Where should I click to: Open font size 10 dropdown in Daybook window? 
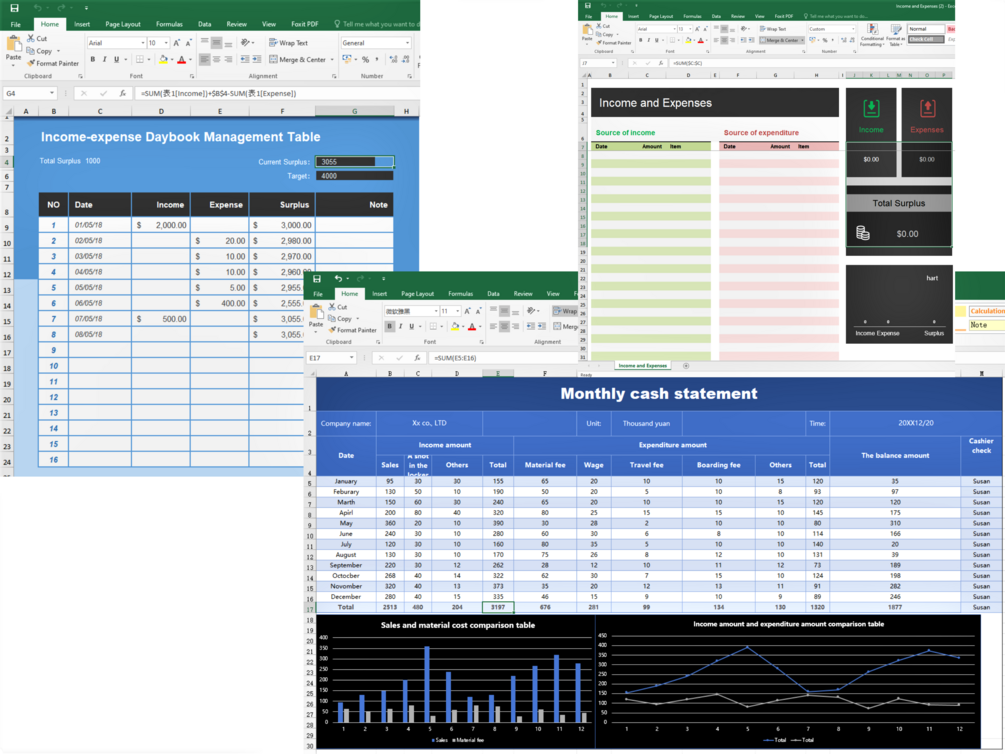click(166, 43)
